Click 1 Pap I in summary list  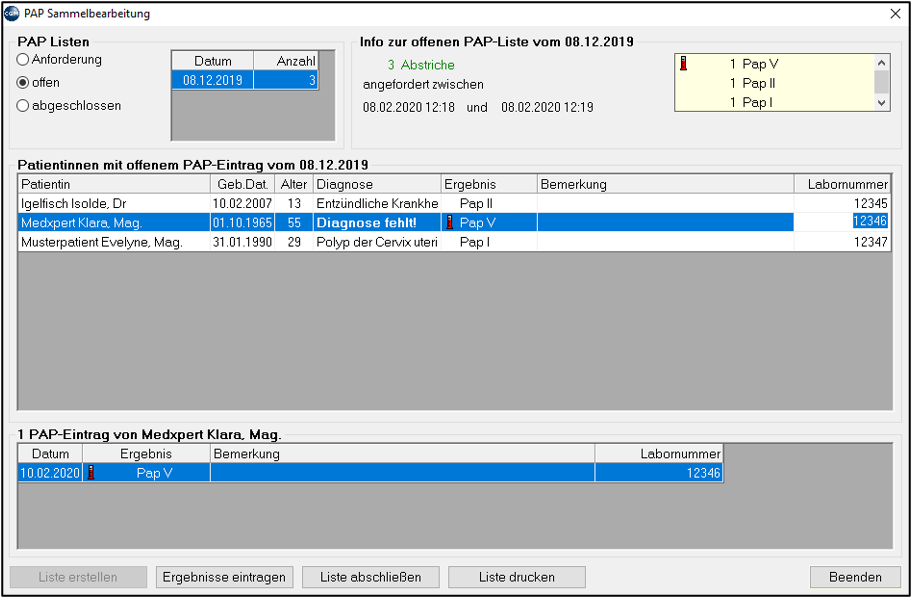[750, 102]
